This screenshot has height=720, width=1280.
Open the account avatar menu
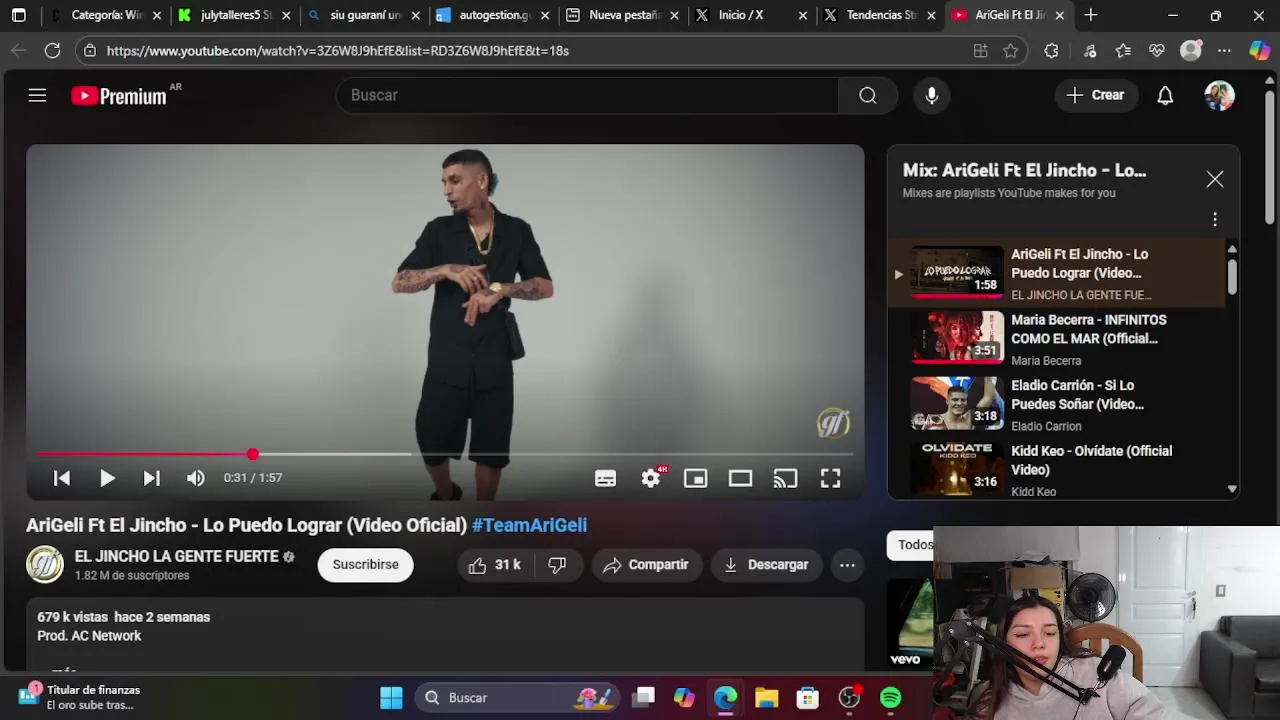pyautogui.click(x=1219, y=95)
